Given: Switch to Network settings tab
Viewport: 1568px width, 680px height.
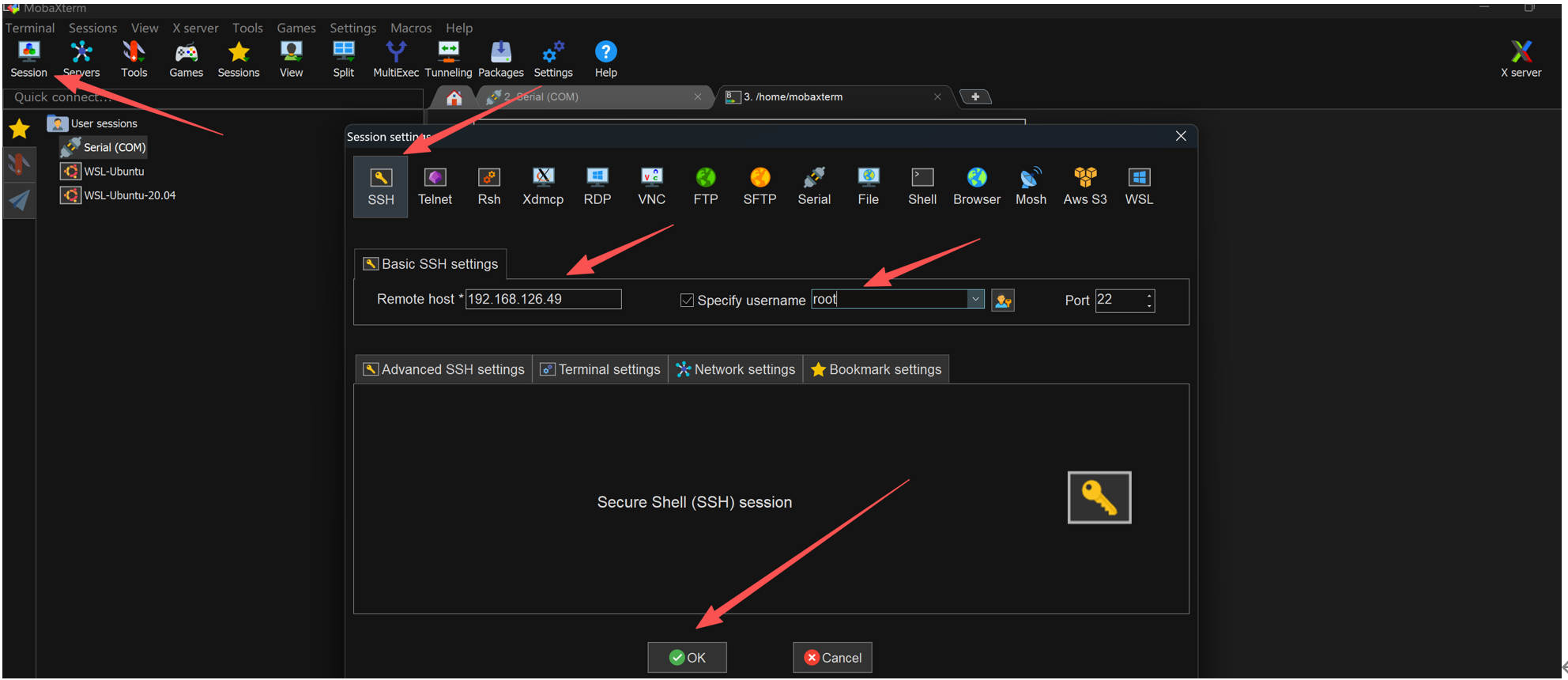Looking at the screenshot, I should click(736, 369).
